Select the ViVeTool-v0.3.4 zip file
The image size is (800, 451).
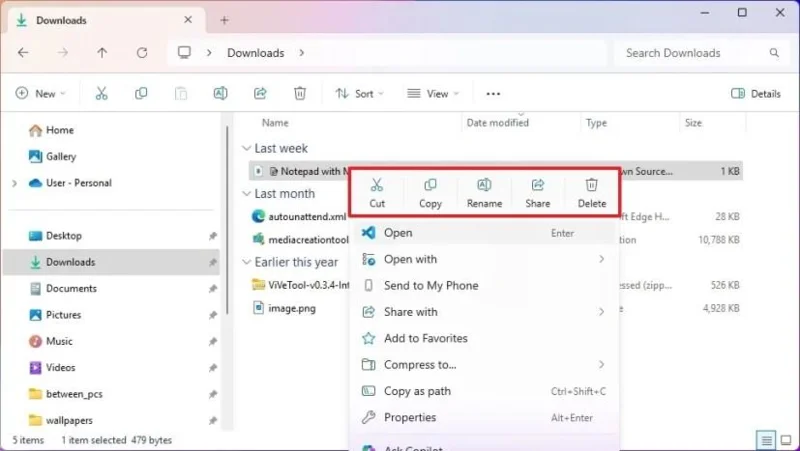(301, 285)
